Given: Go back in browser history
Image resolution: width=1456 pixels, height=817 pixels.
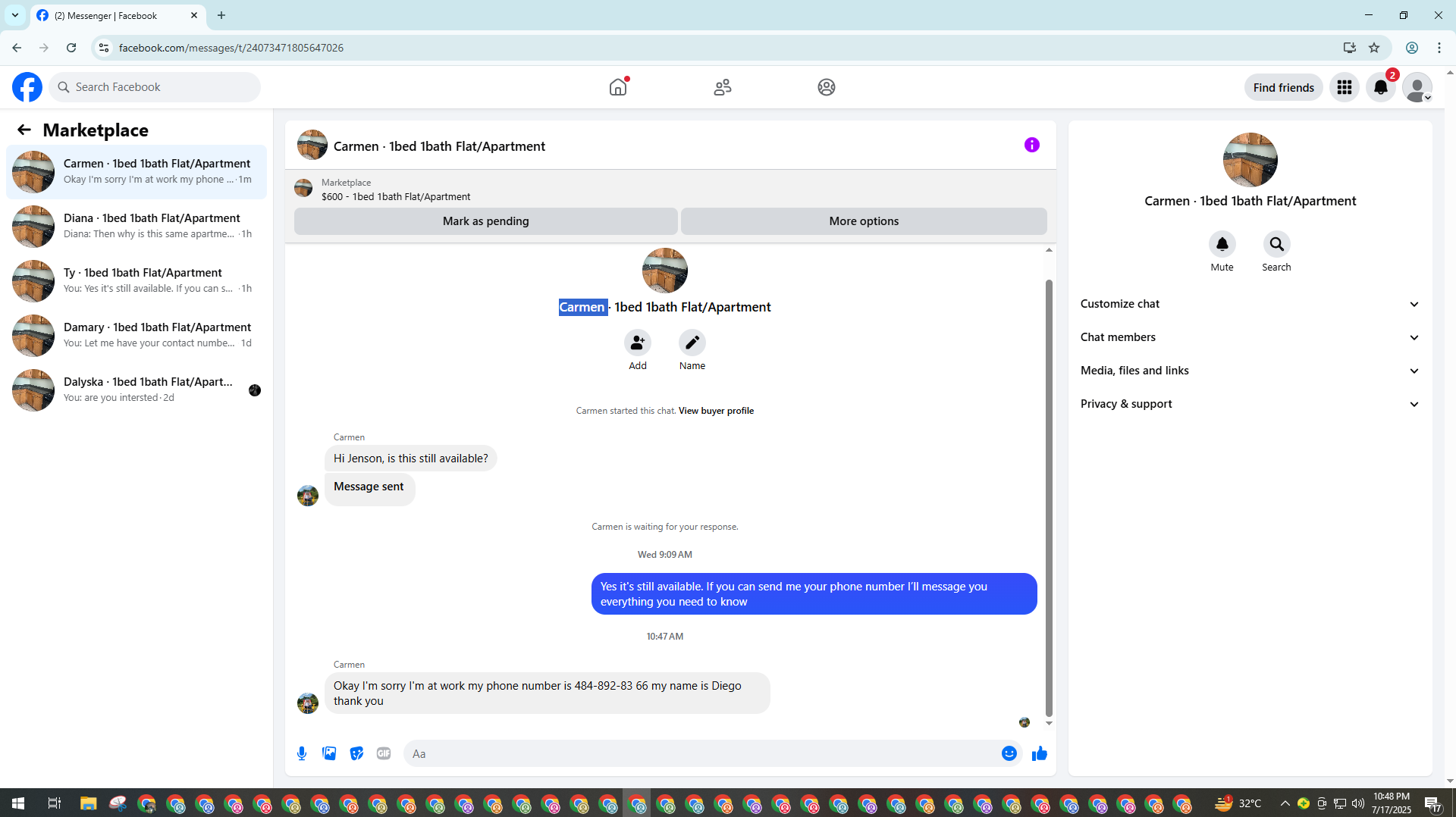Looking at the screenshot, I should (17, 48).
